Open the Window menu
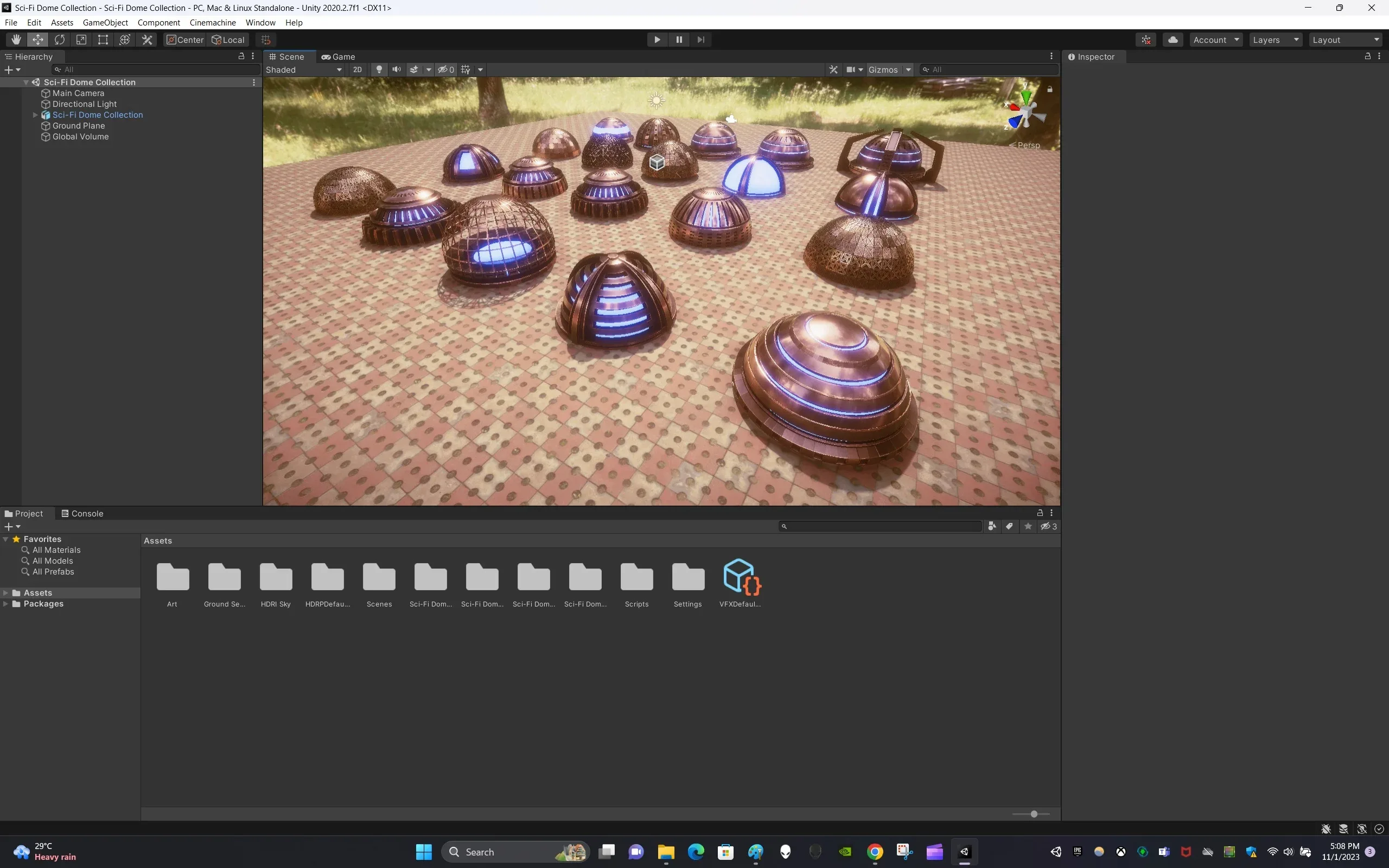Image resolution: width=1389 pixels, height=868 pixels. pyautogui.click(x=260, y=22)
